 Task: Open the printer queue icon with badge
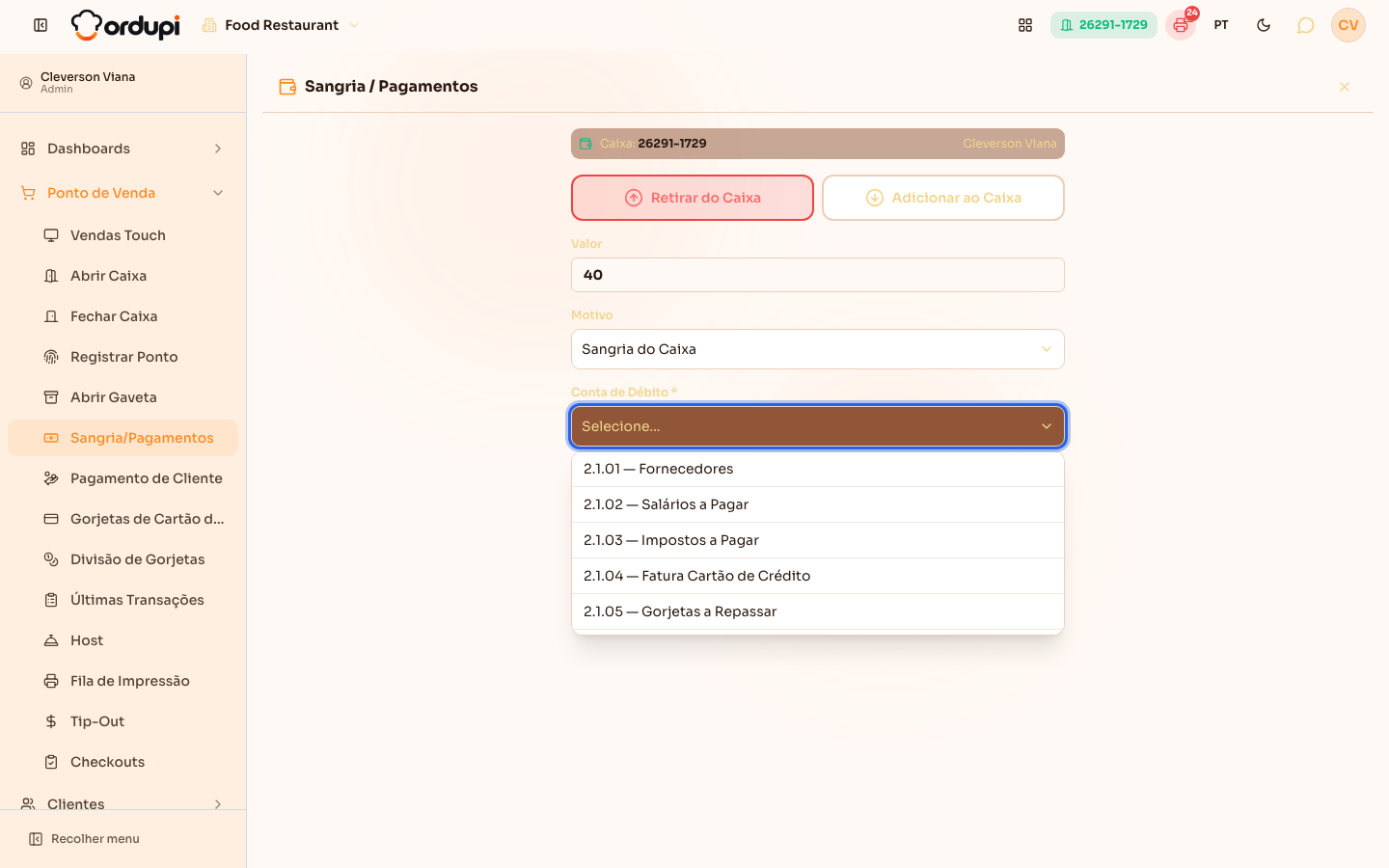[x=1181, y=25]
